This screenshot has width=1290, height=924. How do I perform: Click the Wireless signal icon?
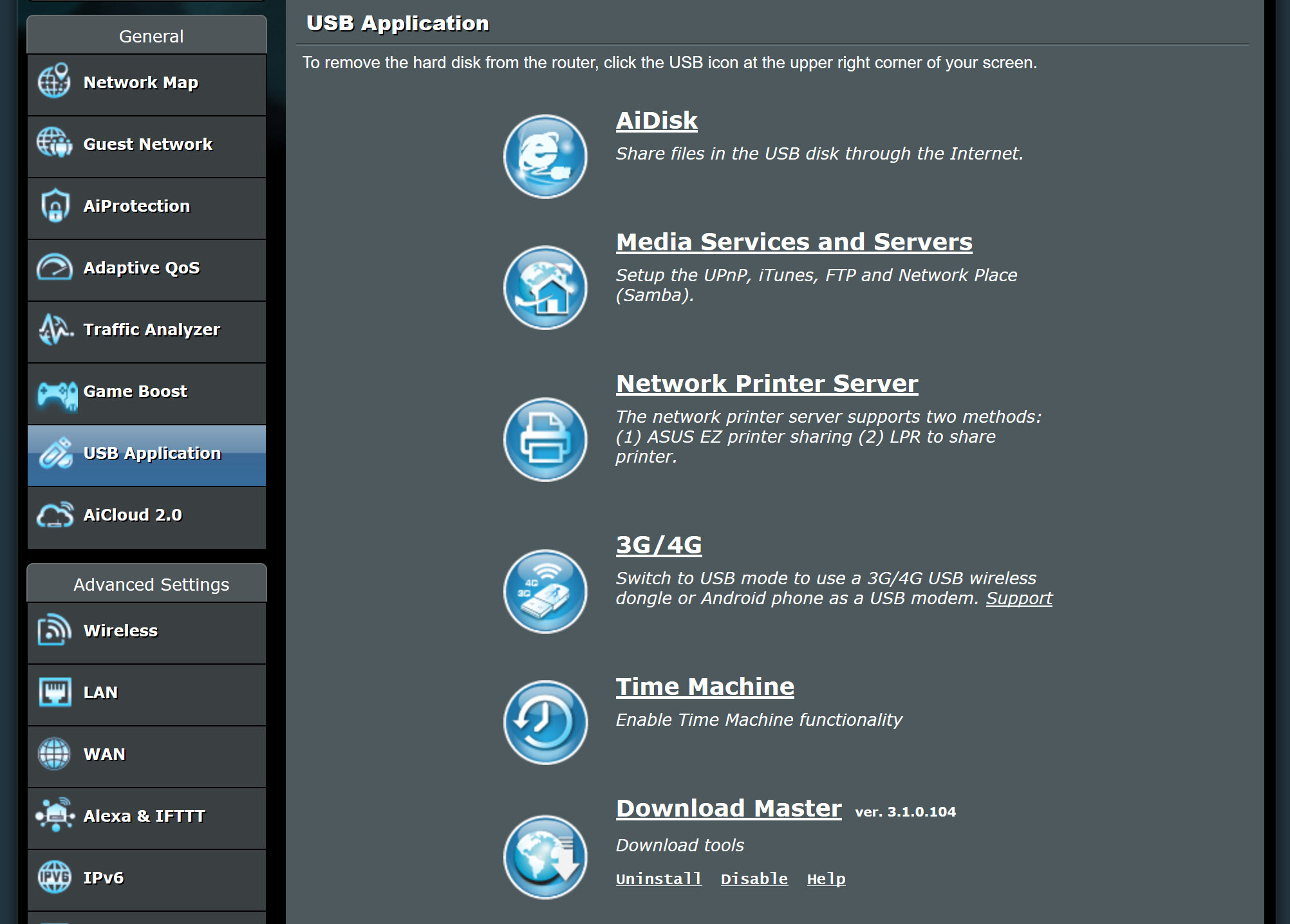coord(54,629)
